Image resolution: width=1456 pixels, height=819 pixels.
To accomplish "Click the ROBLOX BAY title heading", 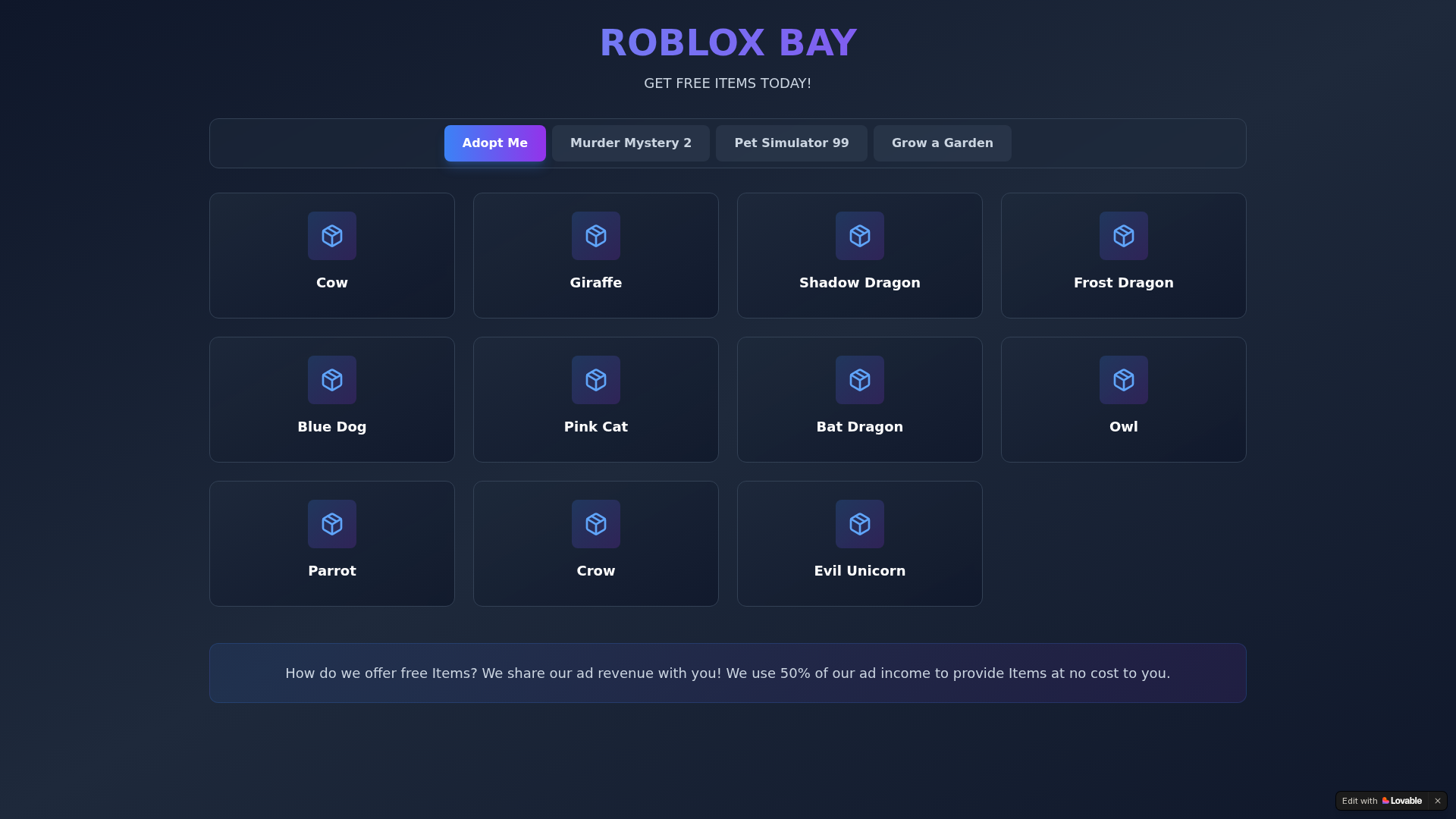I will (728, 42).
